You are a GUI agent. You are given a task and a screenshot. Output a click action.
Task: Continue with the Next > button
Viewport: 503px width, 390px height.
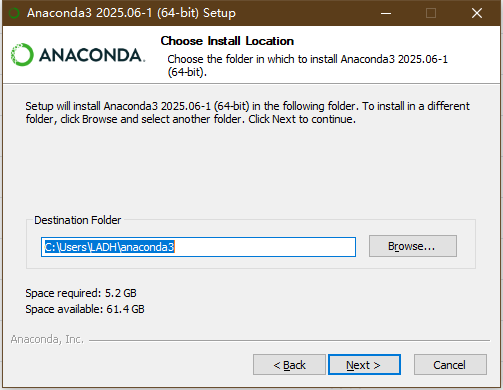(x=364, y=365)
